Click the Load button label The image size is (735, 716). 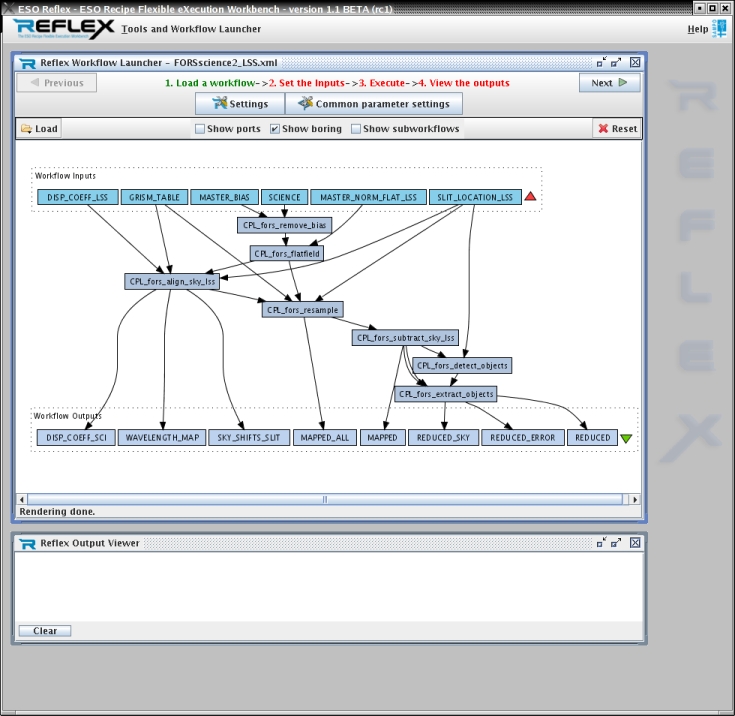(x=46, y=128)
